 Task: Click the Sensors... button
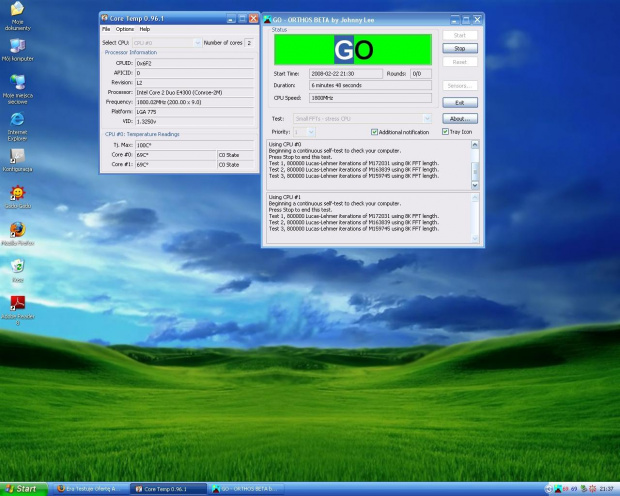460,86
